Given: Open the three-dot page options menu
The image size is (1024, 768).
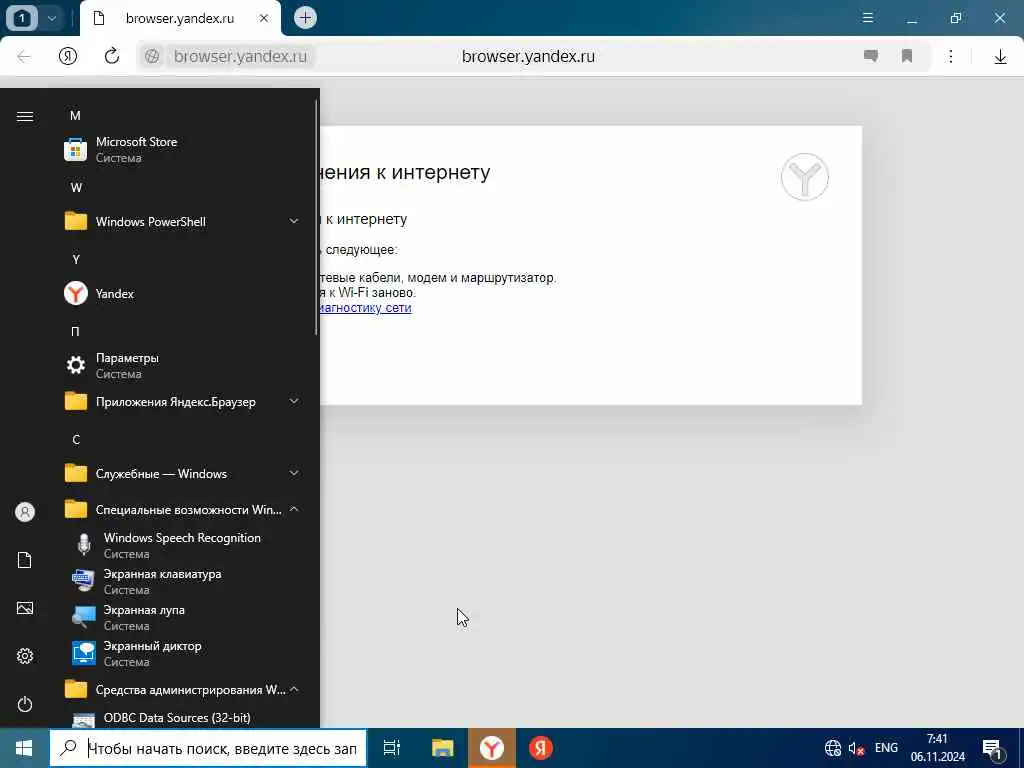Looking at the screenshot, I should click(x=951, y=56).
